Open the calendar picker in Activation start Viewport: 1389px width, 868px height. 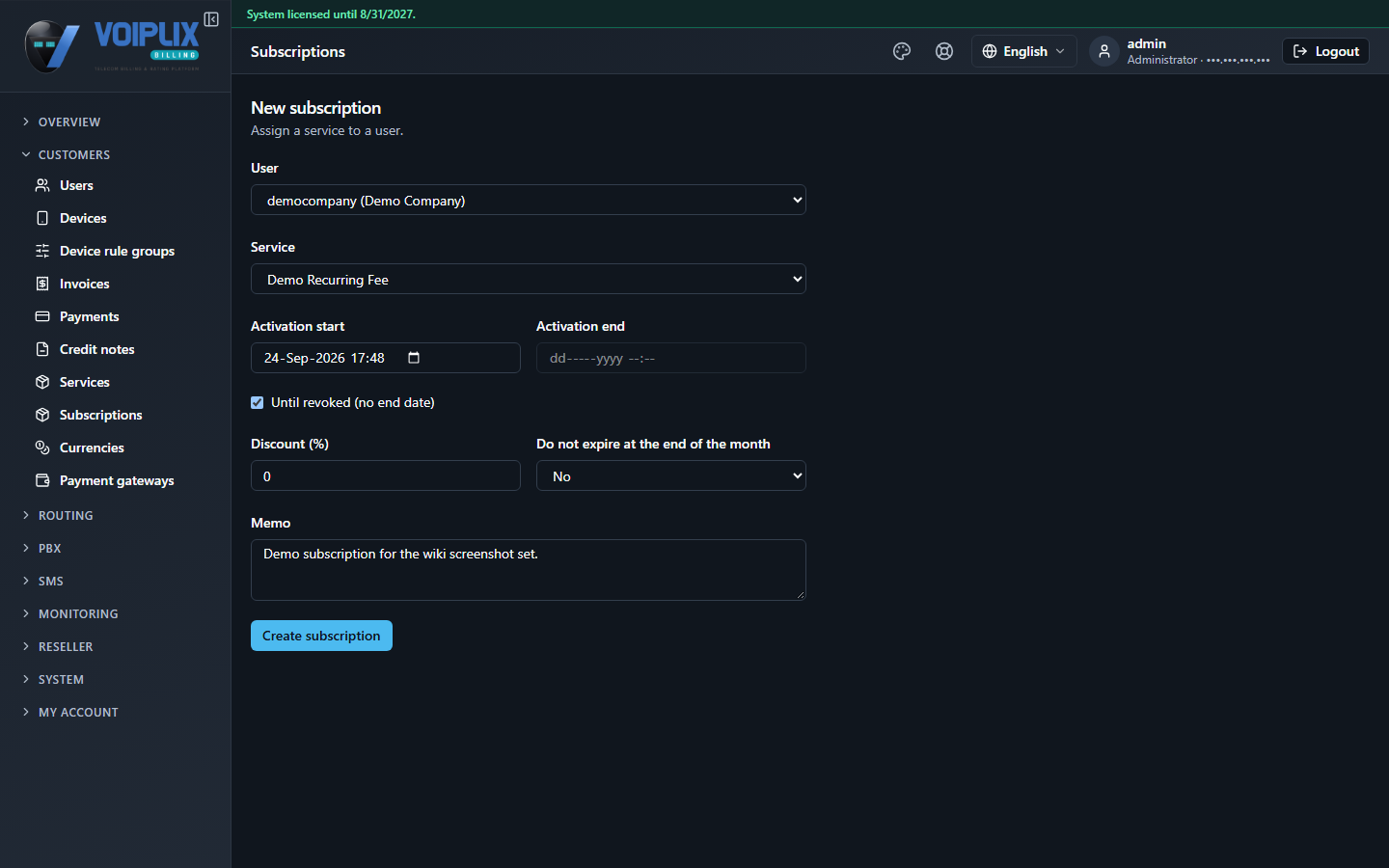pyautogui.click(x=414, y=358)
